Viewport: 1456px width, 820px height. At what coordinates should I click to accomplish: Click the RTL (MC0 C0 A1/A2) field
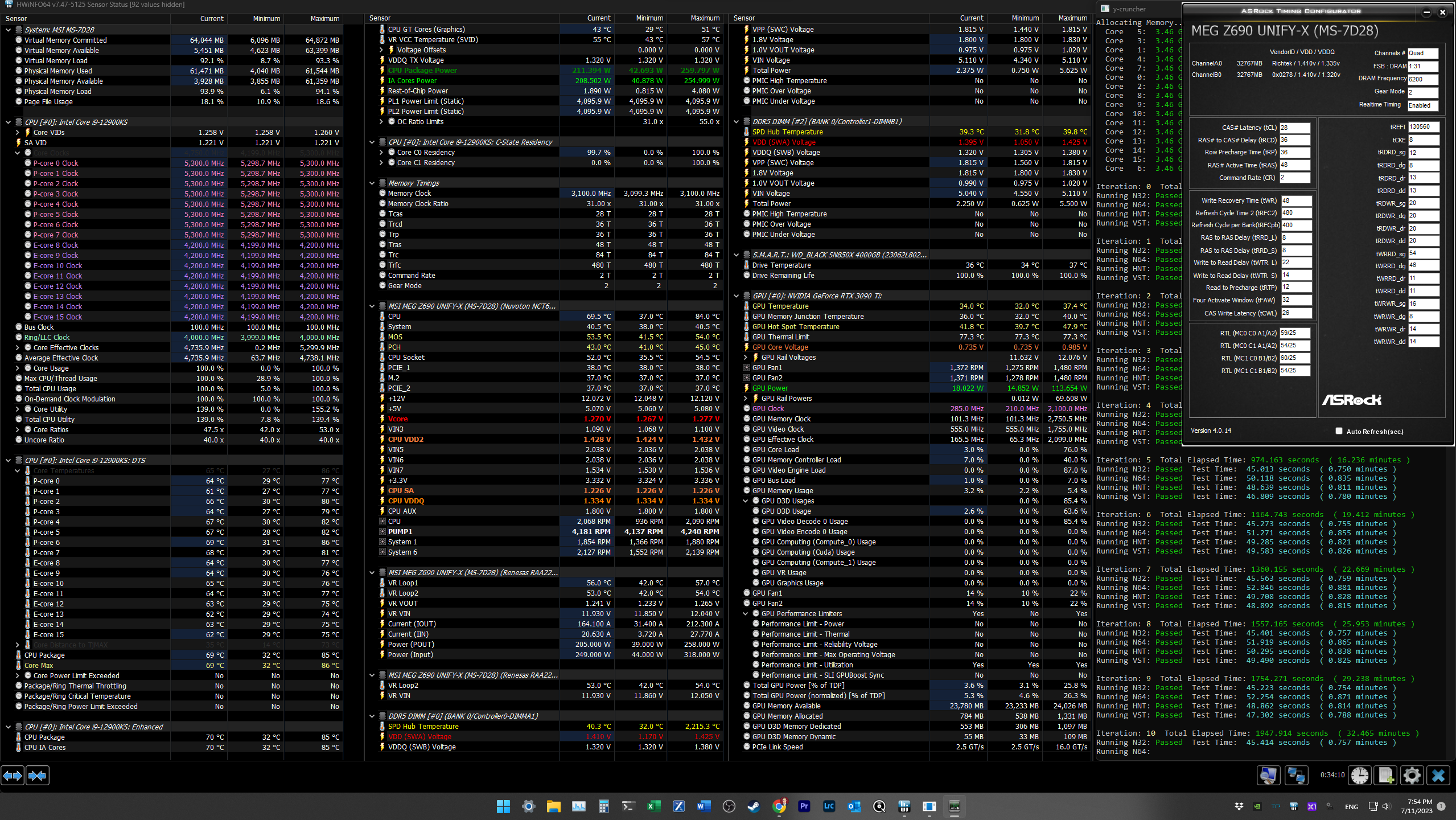click(x=1295, y=333)
